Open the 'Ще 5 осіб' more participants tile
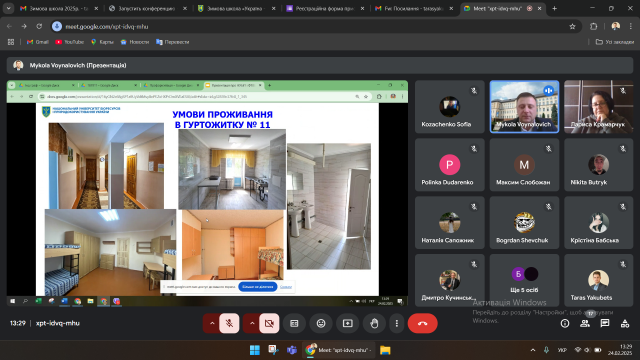 pyautogui.click(x=524, y=280)
